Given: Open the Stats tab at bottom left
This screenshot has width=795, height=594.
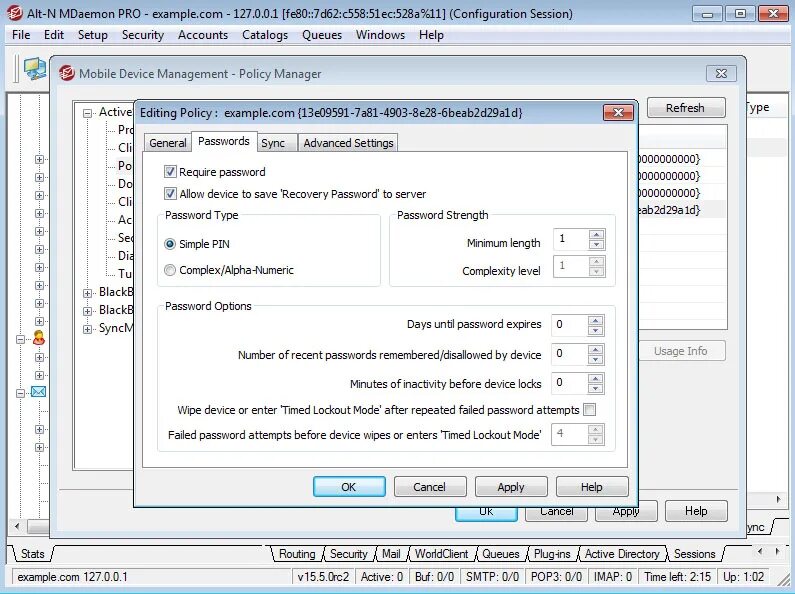Looking at the screenshot, I should tap(32, 554).
